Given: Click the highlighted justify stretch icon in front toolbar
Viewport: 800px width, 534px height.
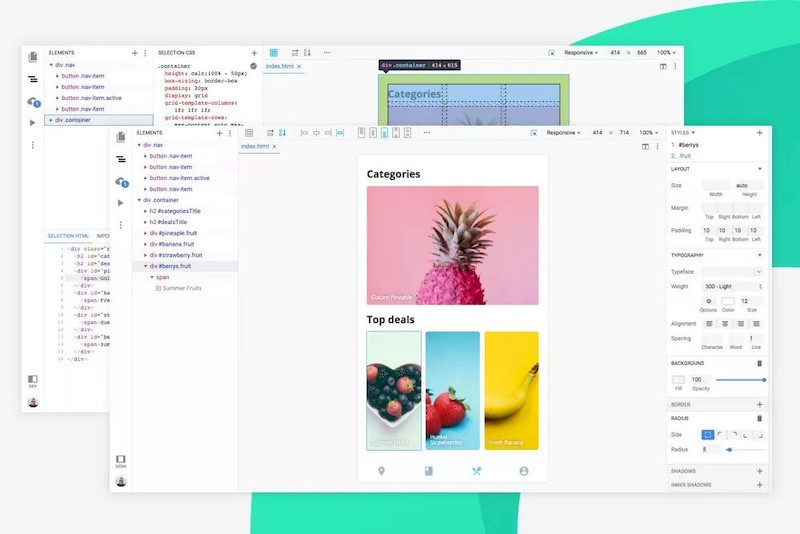Looking at the screenshot, I should click(x=340, y=133).
